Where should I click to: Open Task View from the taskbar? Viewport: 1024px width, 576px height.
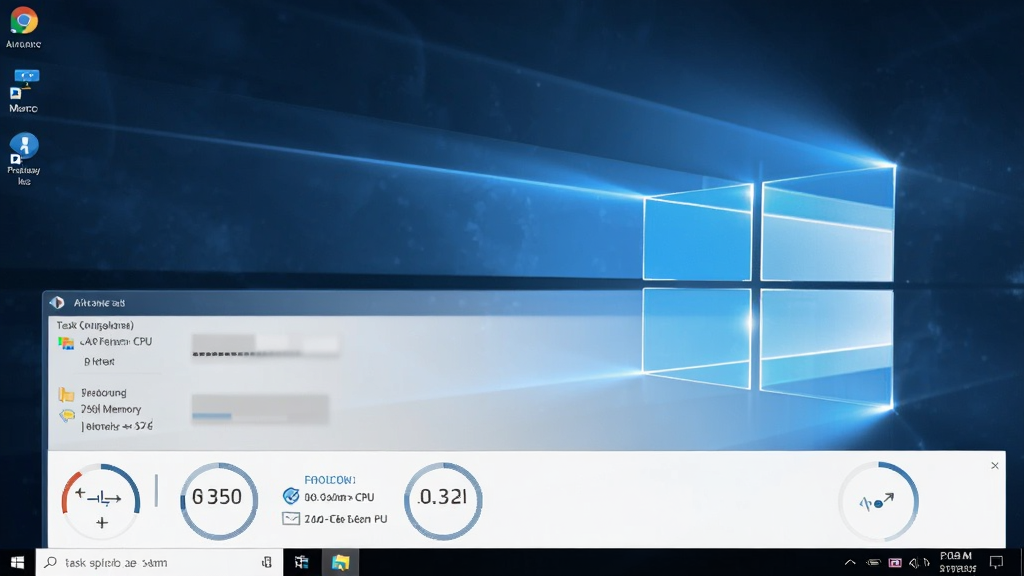[301, 562]
